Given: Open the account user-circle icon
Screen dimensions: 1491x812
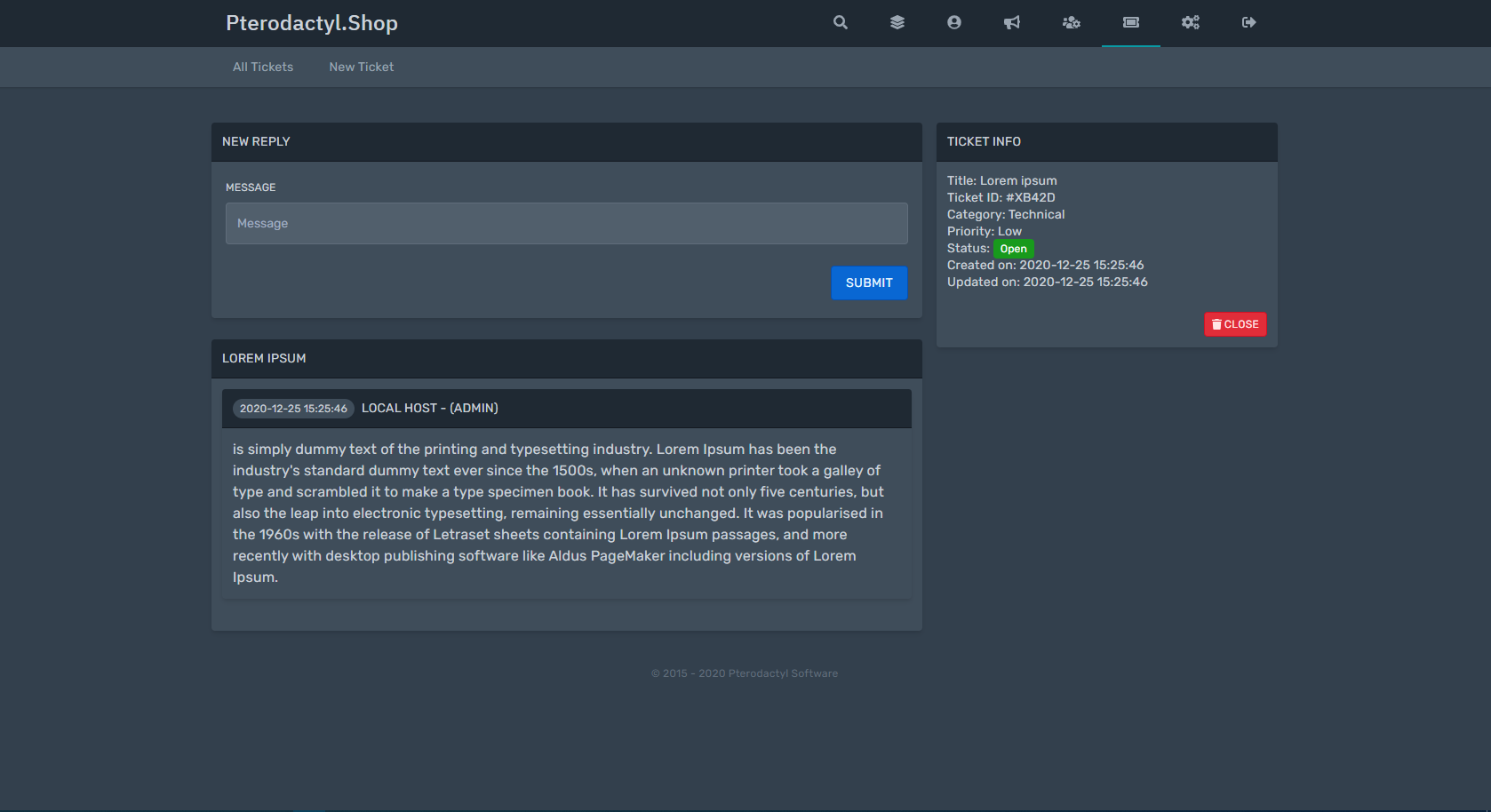Looking at the screenshot, I should (953, 22).
